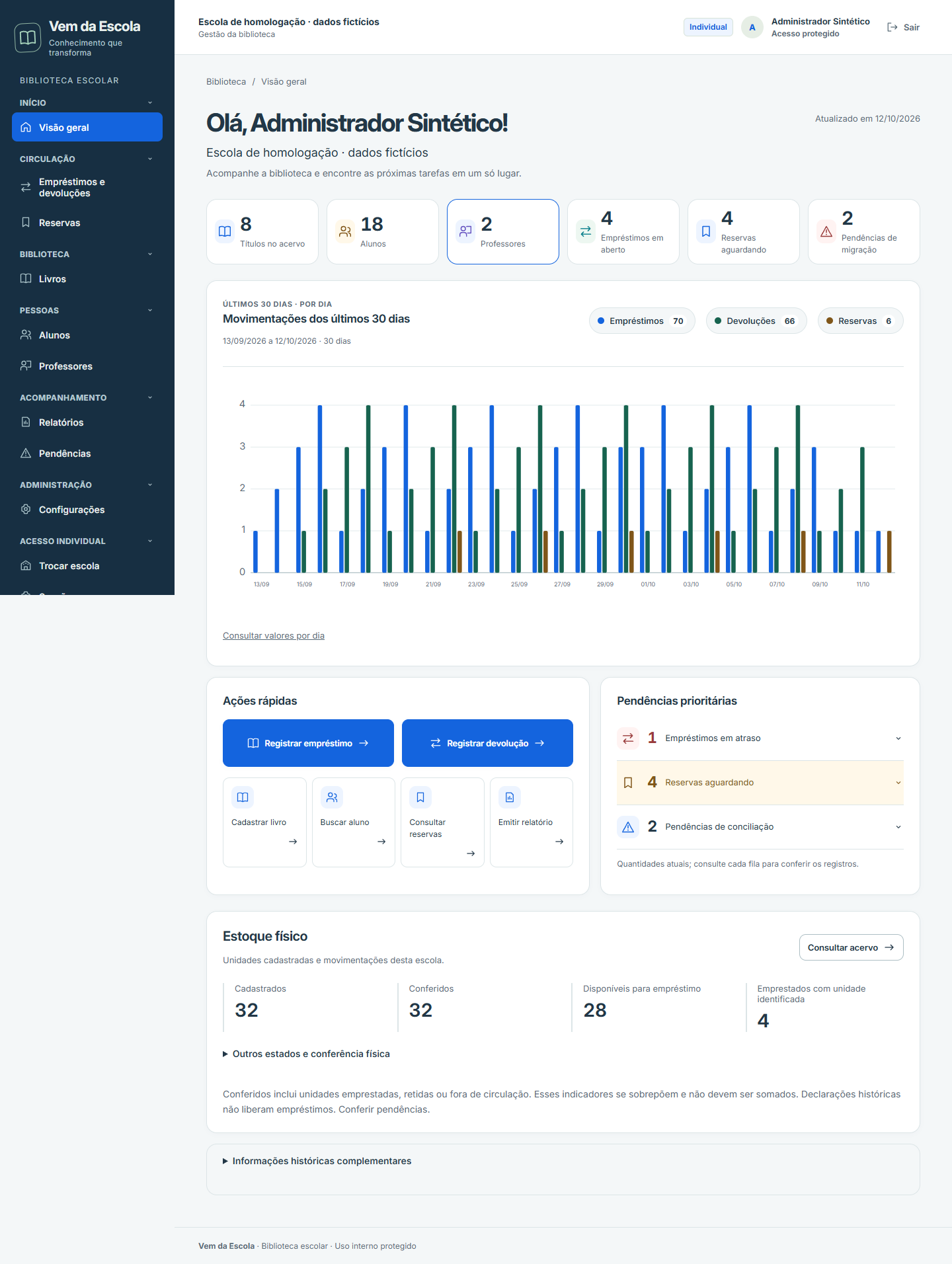This screenshot has width=952, height=1264.
Task: Click the Consultar acervo button
Action: pos(852,947)
